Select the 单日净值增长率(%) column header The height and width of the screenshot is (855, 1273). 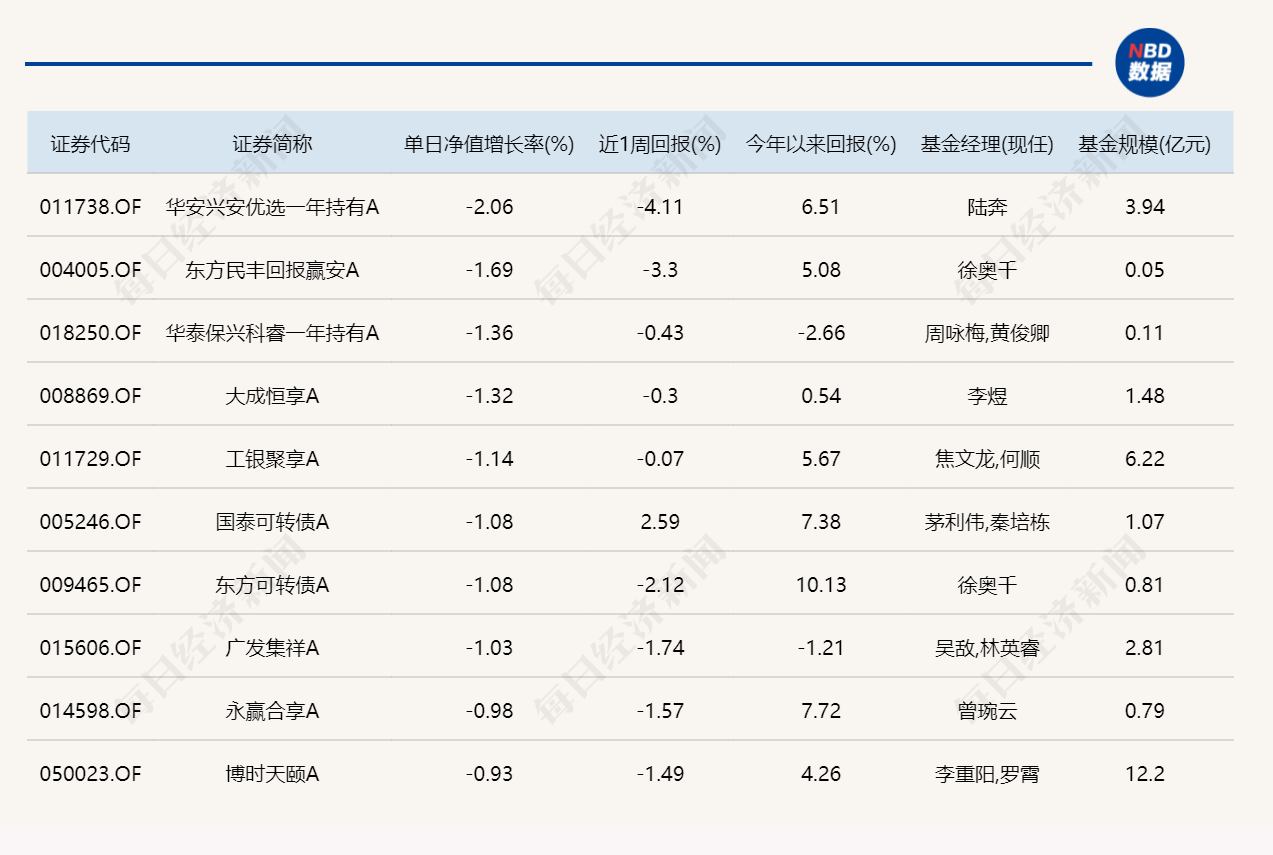click(489, 144)
